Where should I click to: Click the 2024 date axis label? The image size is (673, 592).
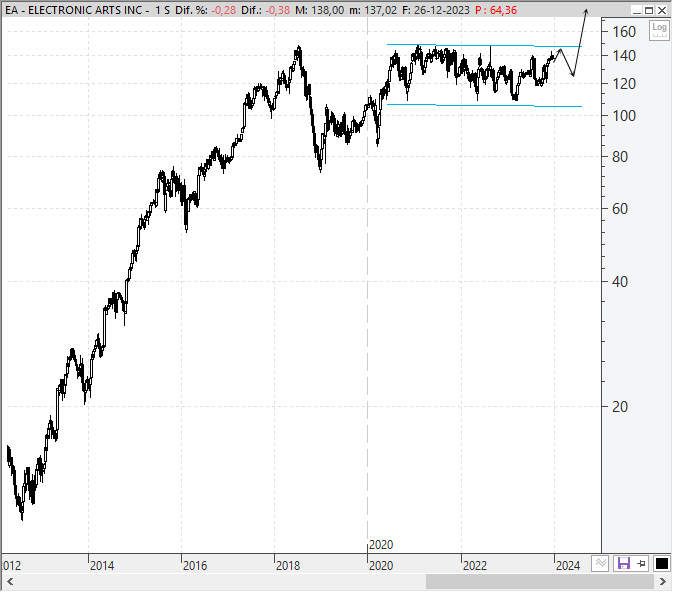(x=568, y=566)
